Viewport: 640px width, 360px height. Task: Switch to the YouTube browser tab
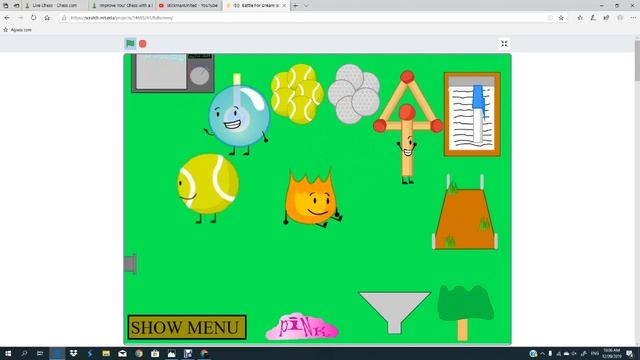[x=189, y=6]
